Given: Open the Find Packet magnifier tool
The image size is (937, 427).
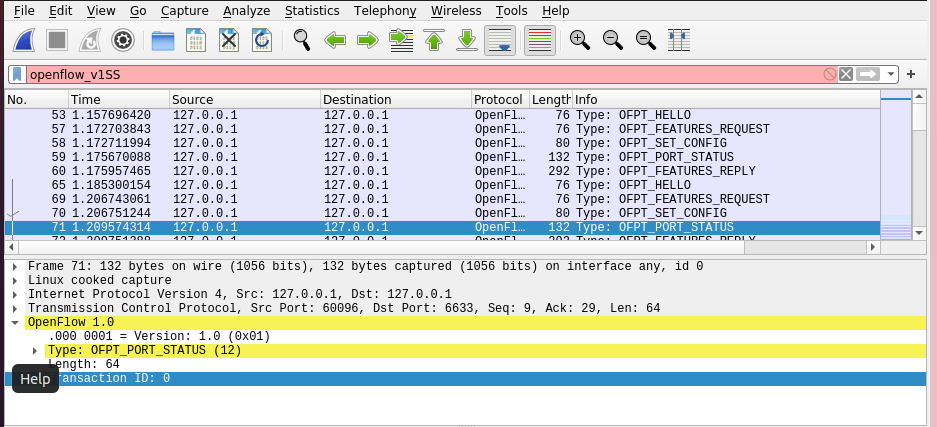Looking at the screenshot, I should tap(301, 41).
